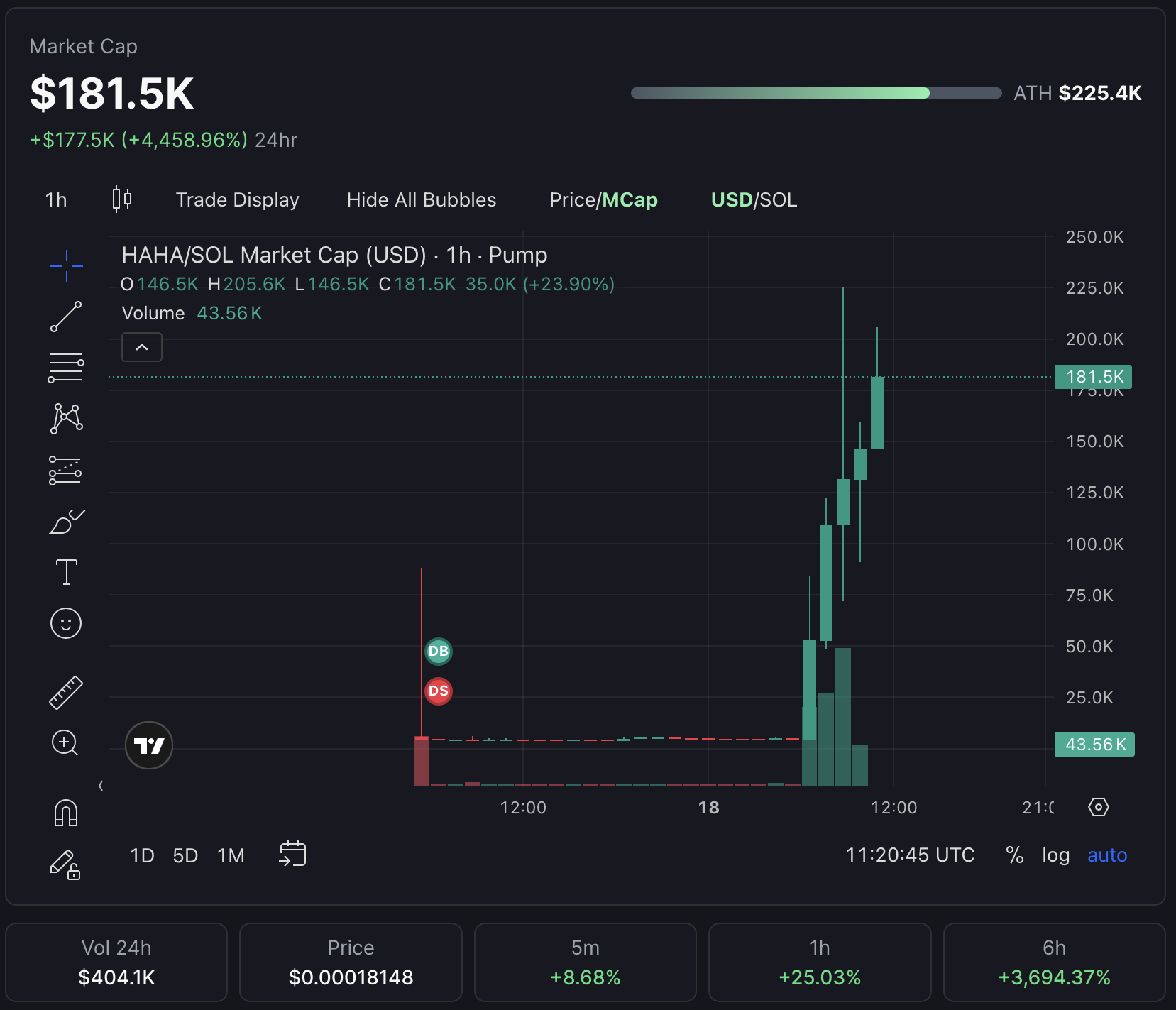Collapse the indicator legend chevron
This screenshot has width=1176, height=1010.
pyautogui.click(x=142, y=347)
